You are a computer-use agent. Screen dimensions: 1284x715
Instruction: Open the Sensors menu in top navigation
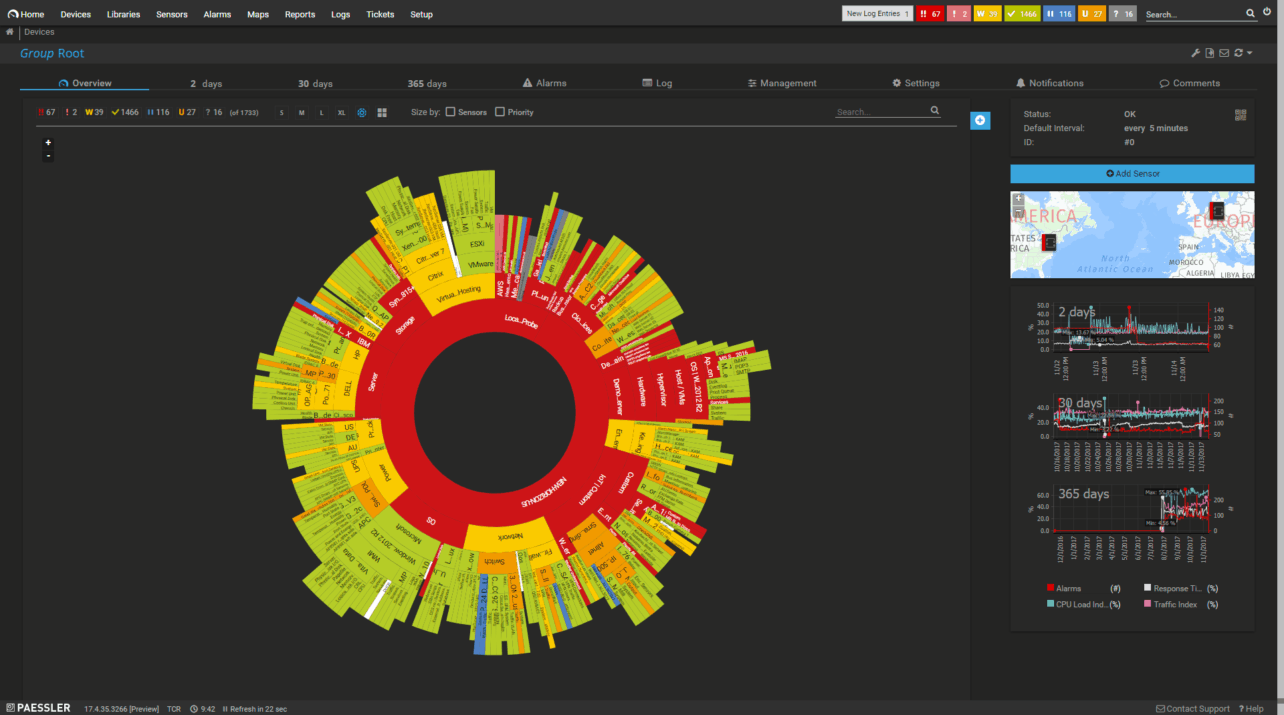point(171,14)
